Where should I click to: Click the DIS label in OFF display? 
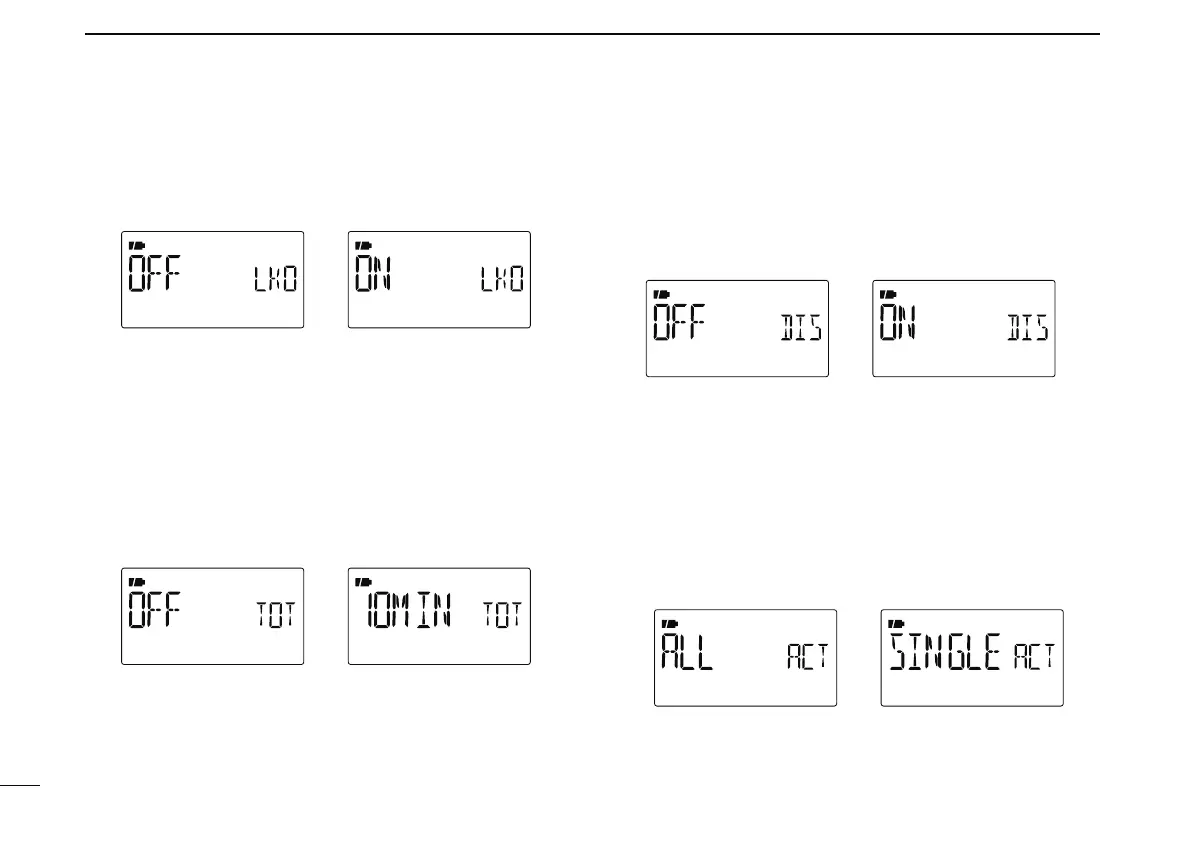click(x=801, y=328)
